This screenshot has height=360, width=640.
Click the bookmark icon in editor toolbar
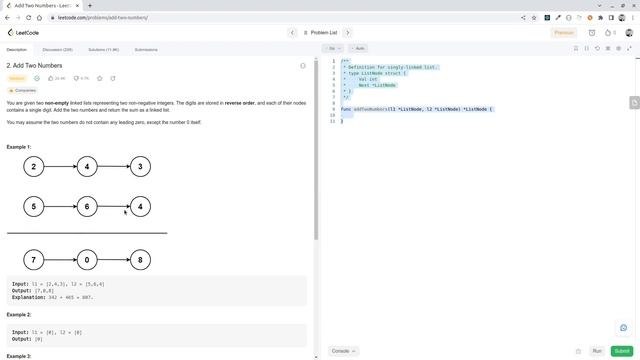click(576, 49)
